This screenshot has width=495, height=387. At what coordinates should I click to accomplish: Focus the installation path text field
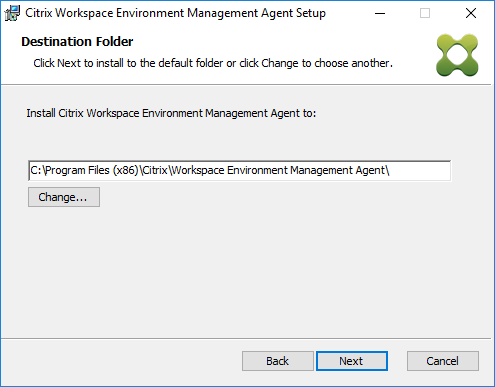(x=240, y=171)
